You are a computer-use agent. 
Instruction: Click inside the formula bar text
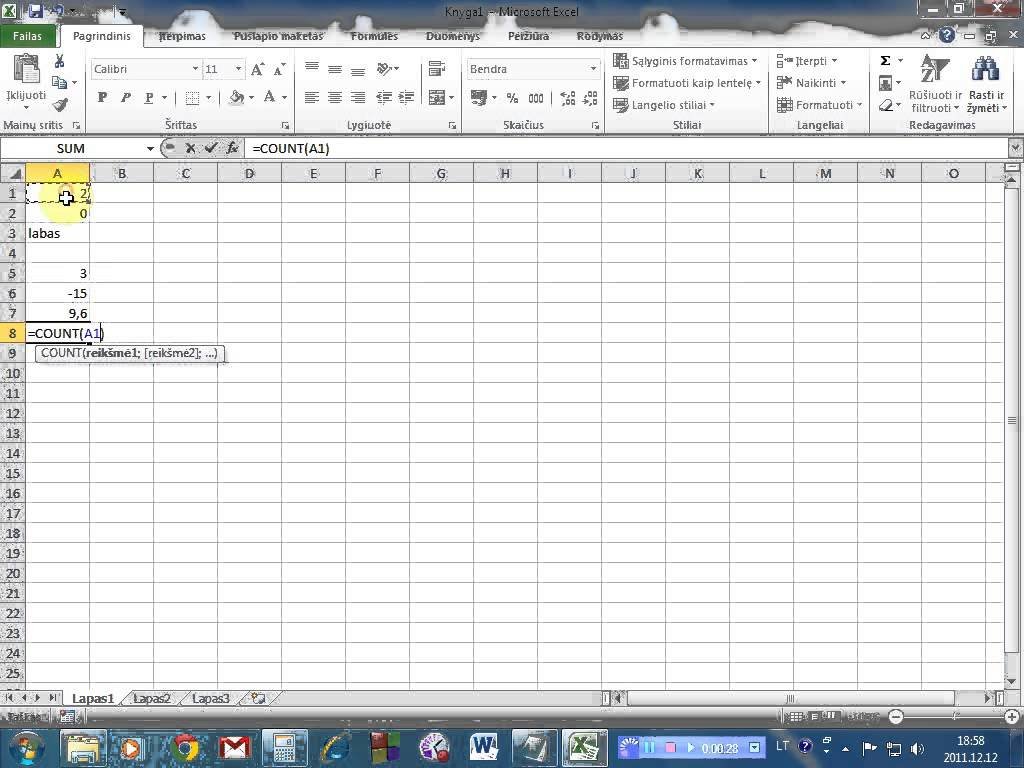coord(291,148)
